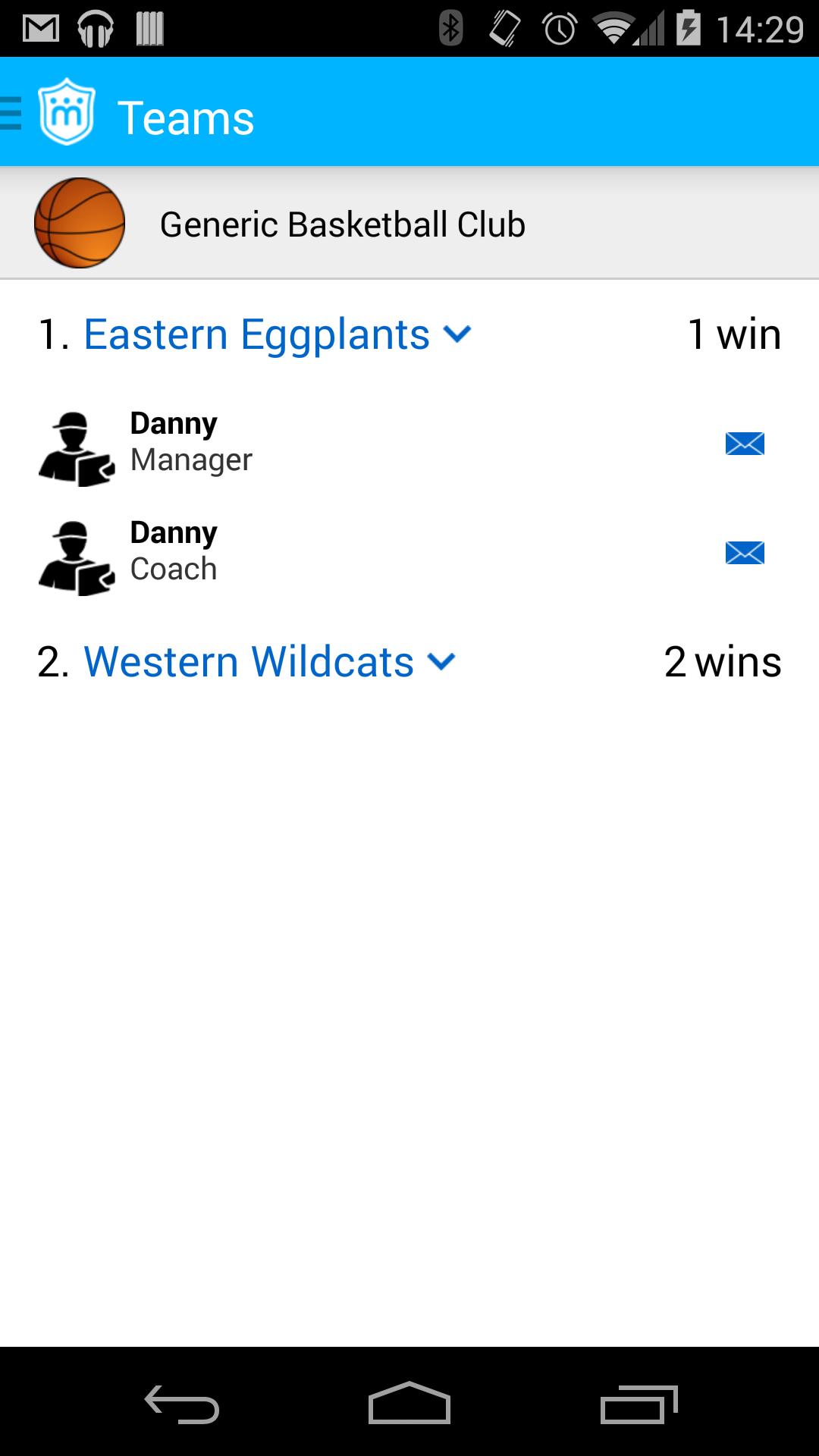Tap the basketball club icon
Screen dimensions: 819x1456
[x=80, y=223]
